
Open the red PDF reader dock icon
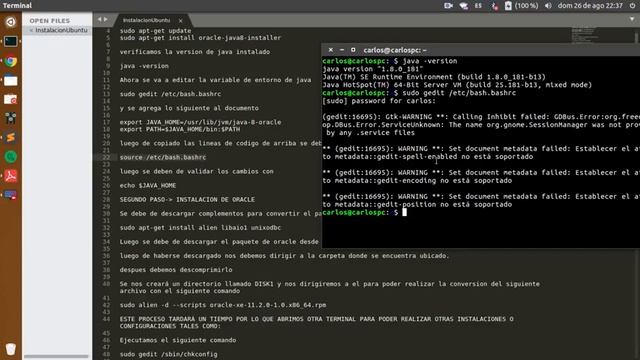click(11, 176)
